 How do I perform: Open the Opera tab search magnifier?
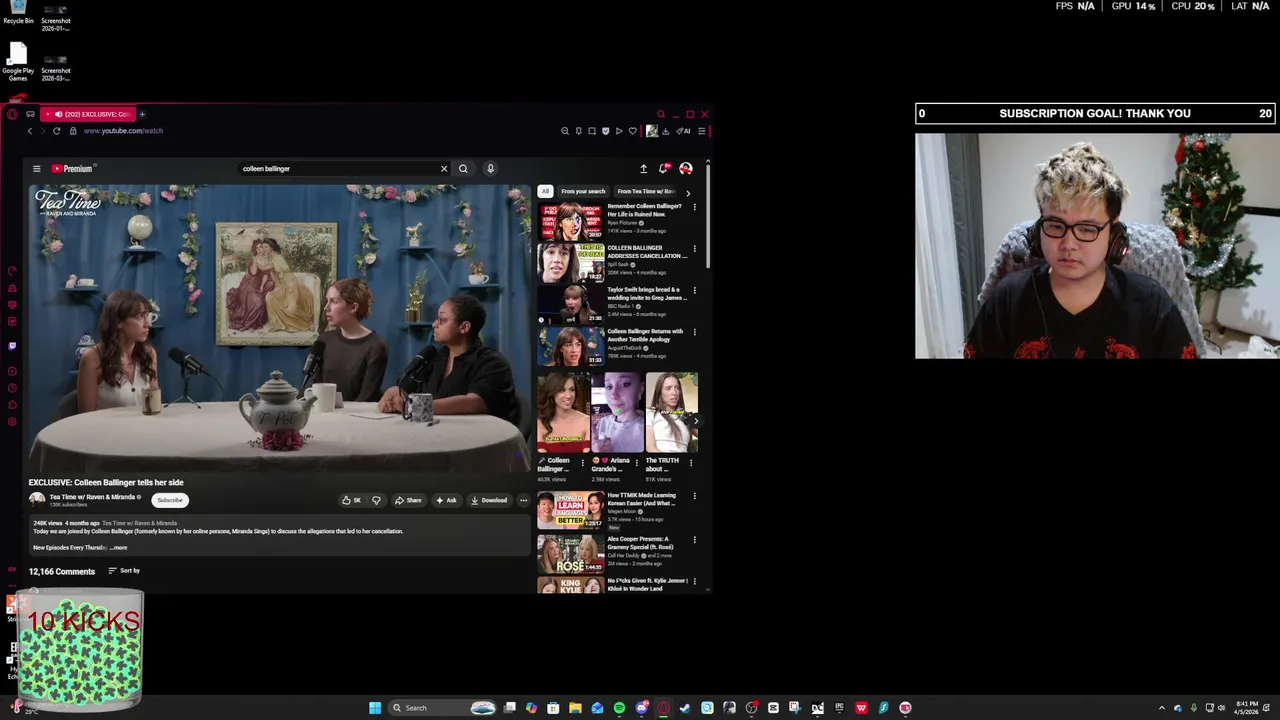coord(660,114)
